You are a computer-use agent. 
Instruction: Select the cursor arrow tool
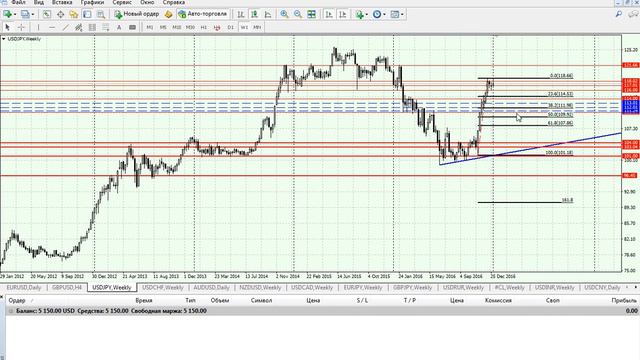click(x=7, y=27)
